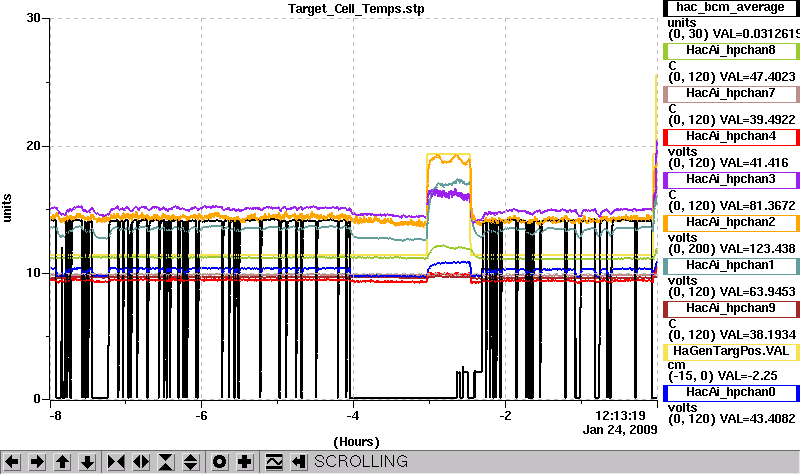Shift the plot up with the up arrow
This screenshot has height=474, width=800.
coord(62,462)
